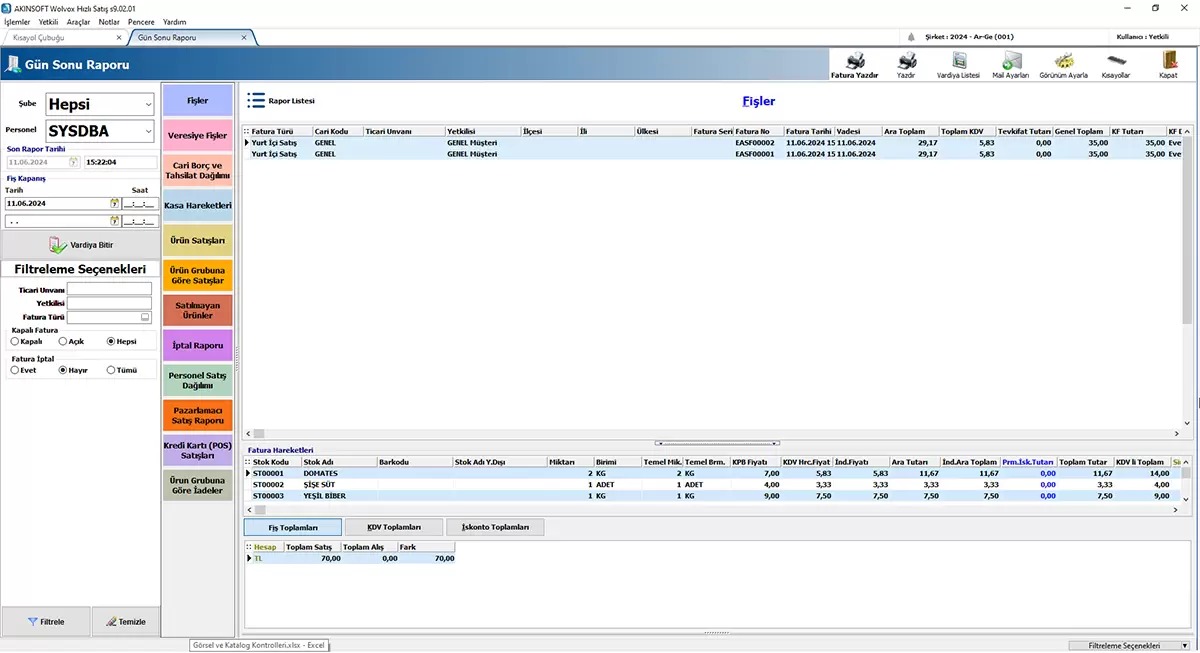Viewport: 1200px width, 653px height.
Task: Choose Evet under Fatura İptal
Action: pos(15,370)
